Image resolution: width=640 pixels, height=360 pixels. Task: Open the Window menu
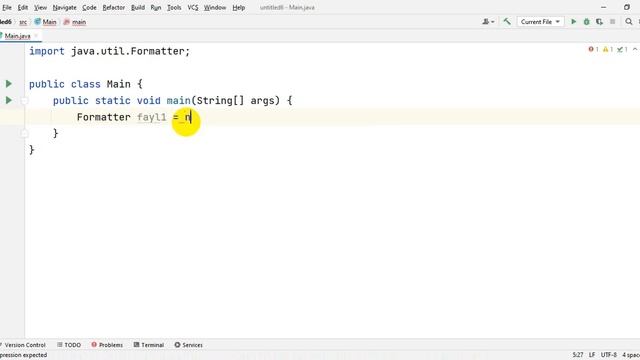(x=215, y=7)
